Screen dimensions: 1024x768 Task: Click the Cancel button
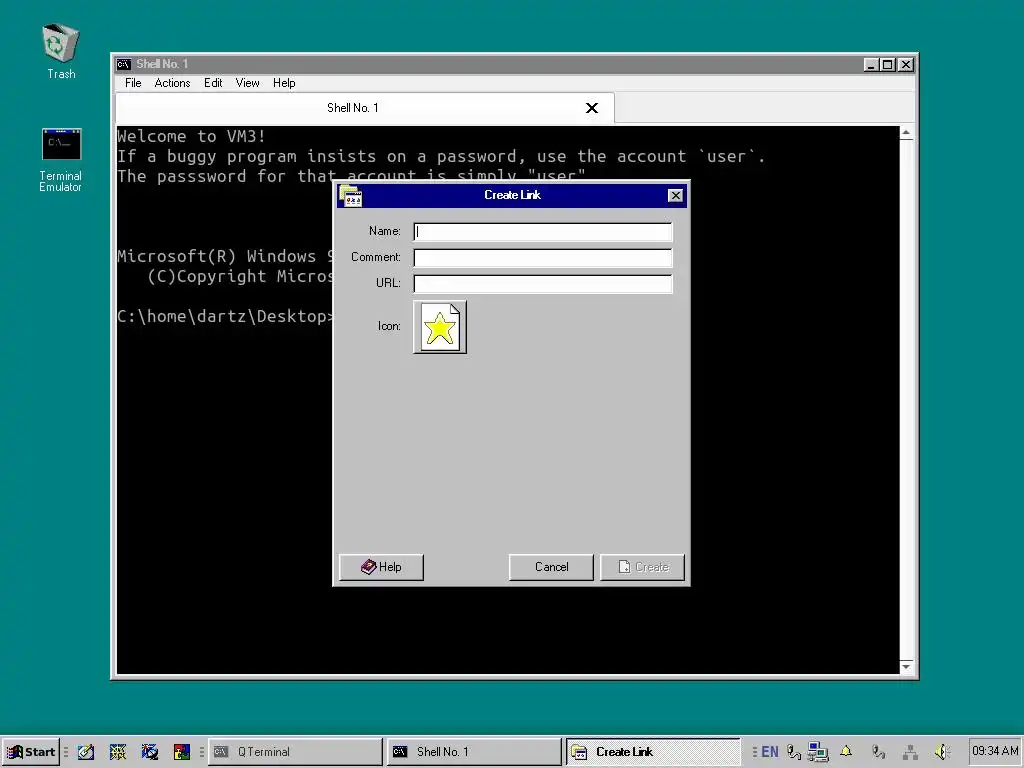(x=551, y=567)
